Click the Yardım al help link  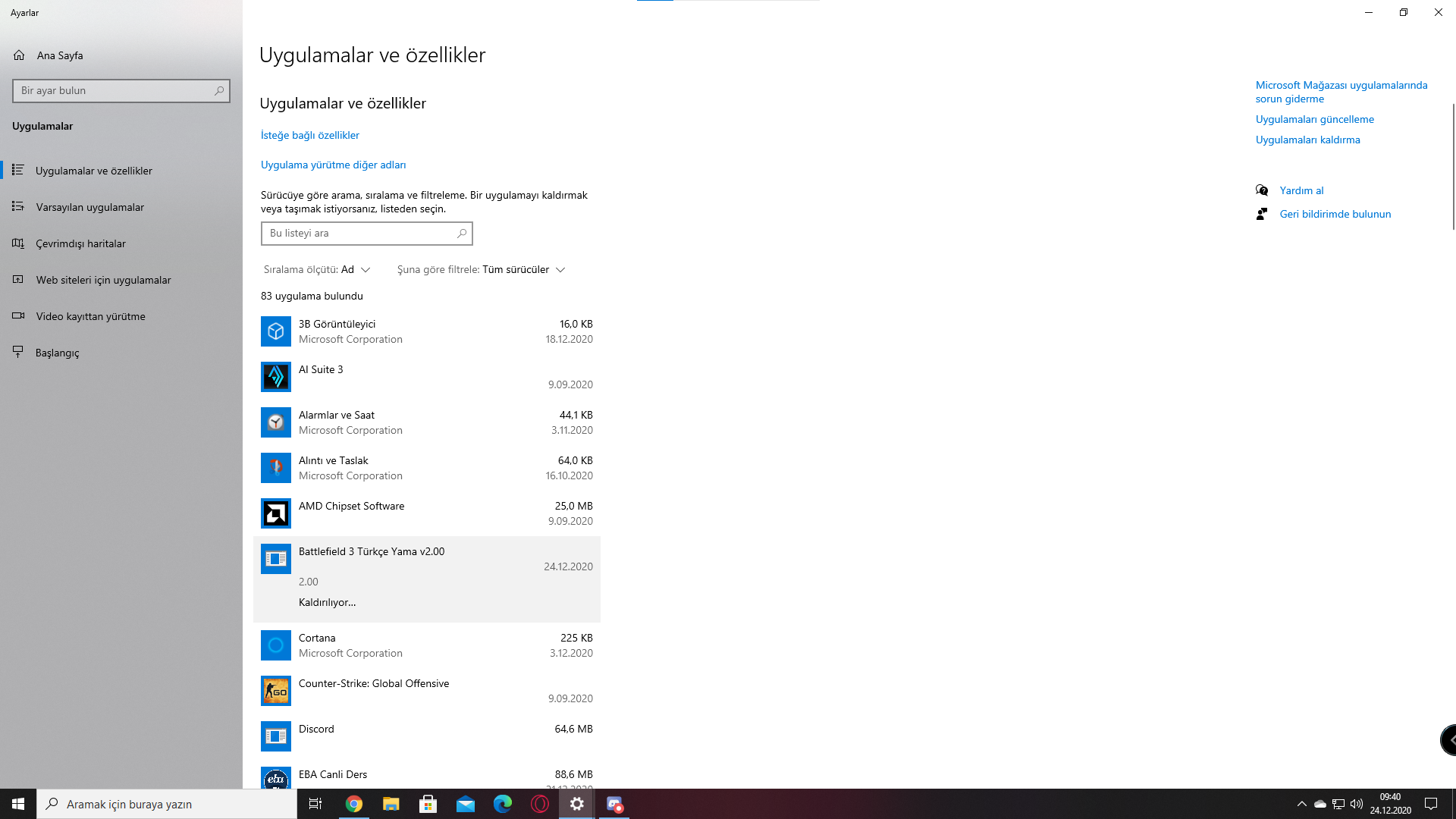1301,190
